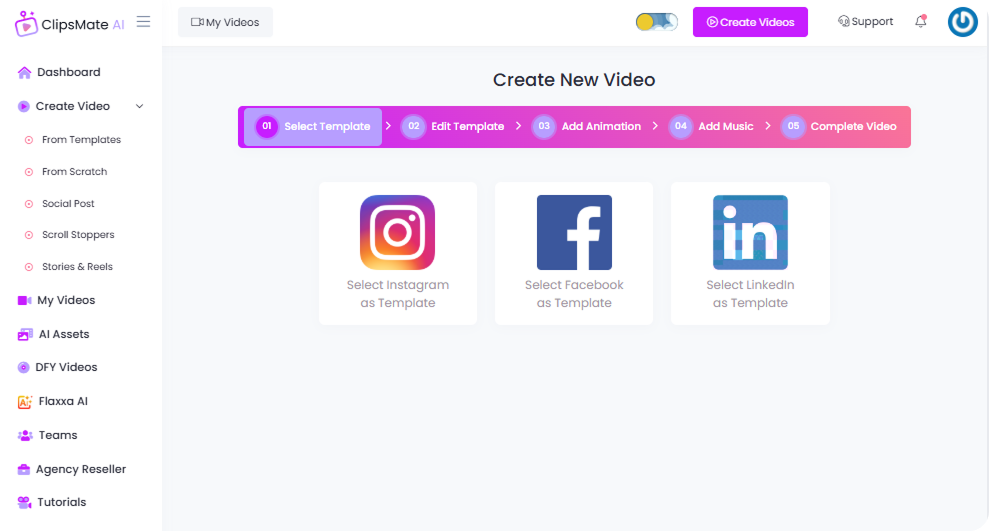Collapse the Create Video submenu chevron
The image size is (989, 531).
tap(139, 106)
